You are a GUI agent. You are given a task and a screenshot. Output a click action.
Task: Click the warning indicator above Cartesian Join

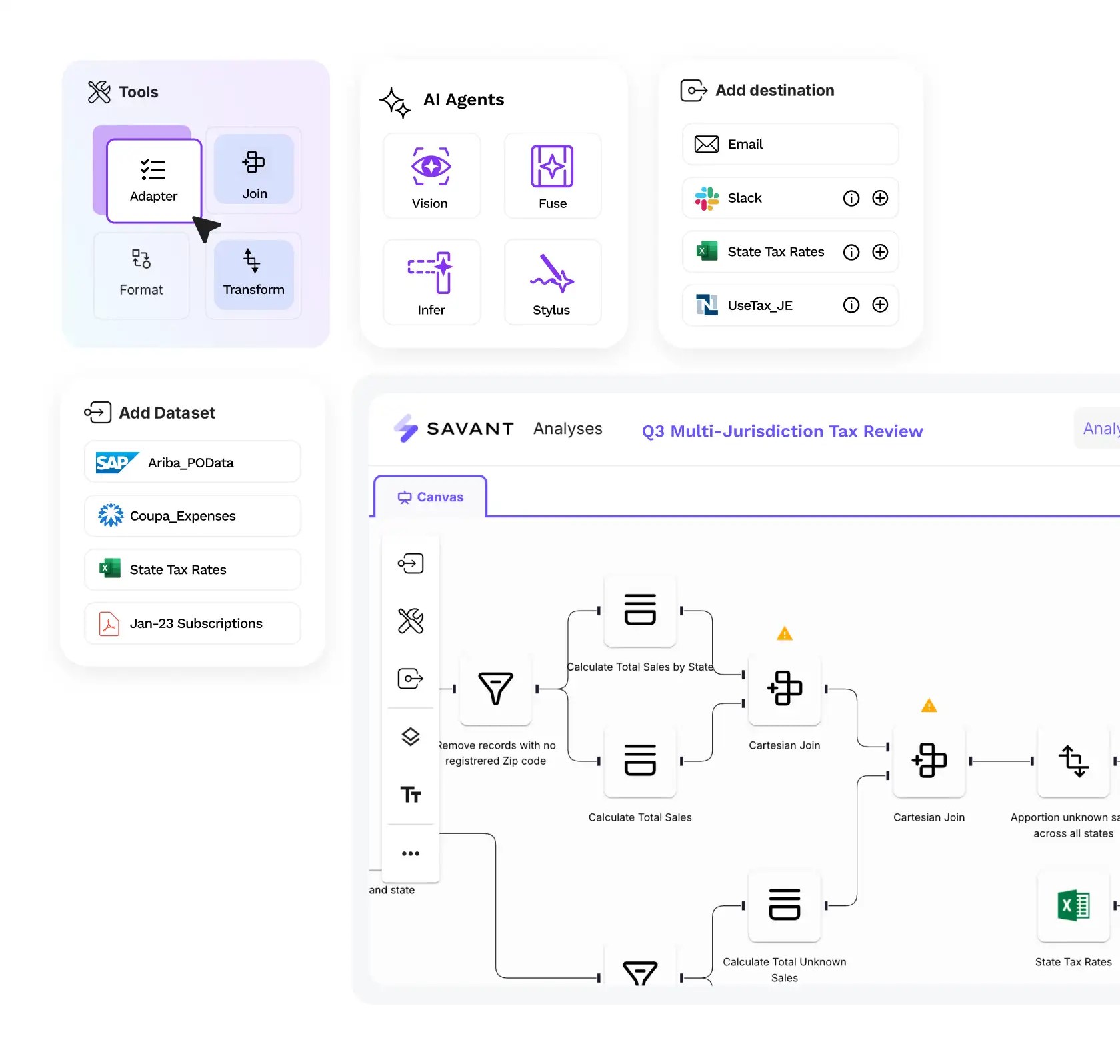[x=784, y=633]
